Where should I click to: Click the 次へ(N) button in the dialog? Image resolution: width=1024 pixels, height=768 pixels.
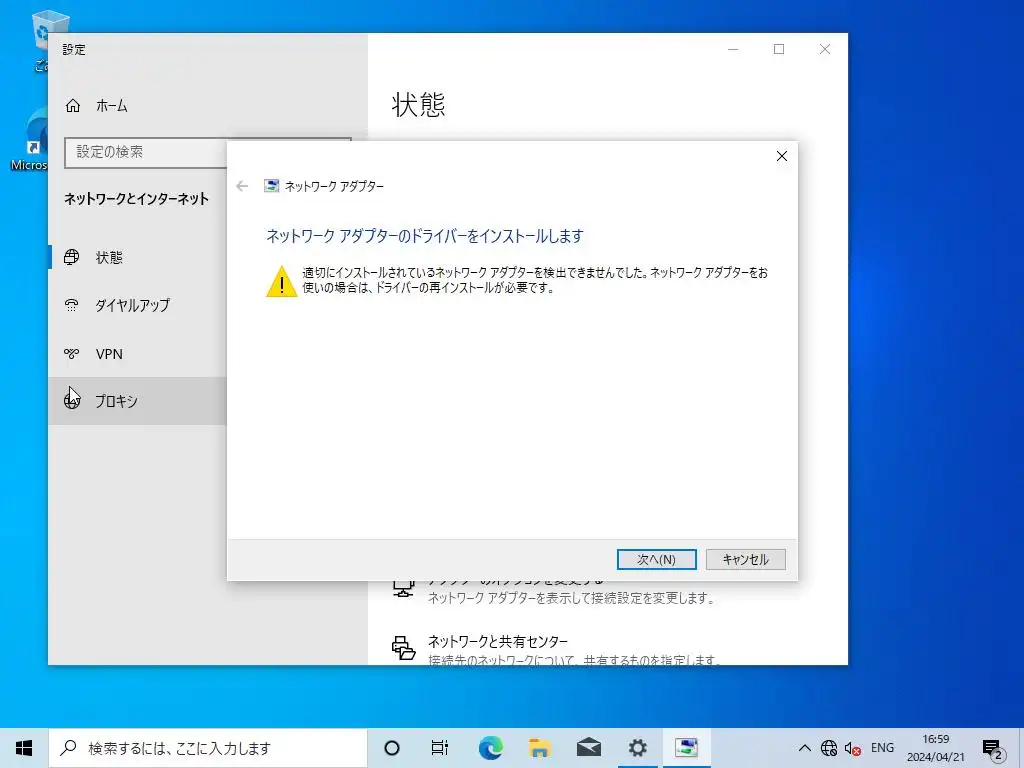coord(656,560)
